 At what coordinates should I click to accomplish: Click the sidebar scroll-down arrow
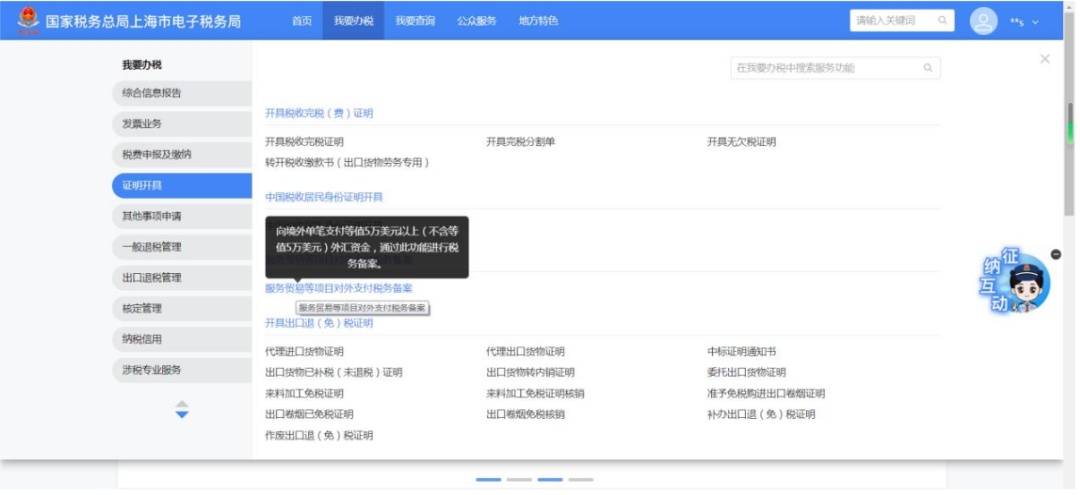tap(182, 415)
